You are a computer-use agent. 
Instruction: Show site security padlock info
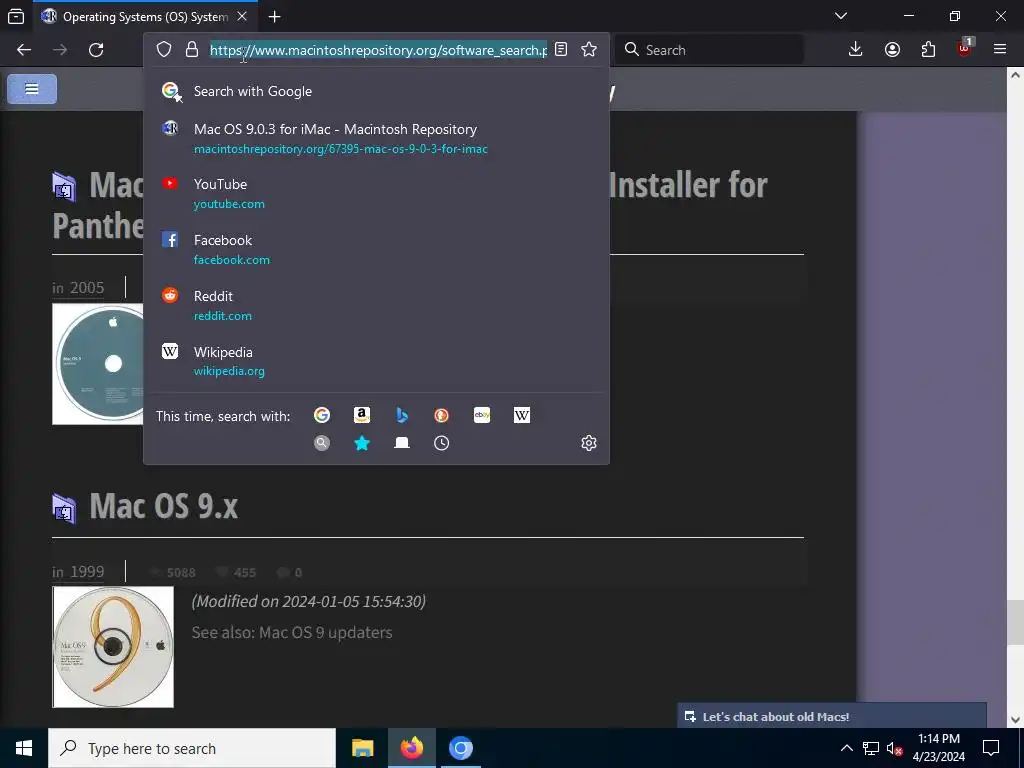(191, 50)
